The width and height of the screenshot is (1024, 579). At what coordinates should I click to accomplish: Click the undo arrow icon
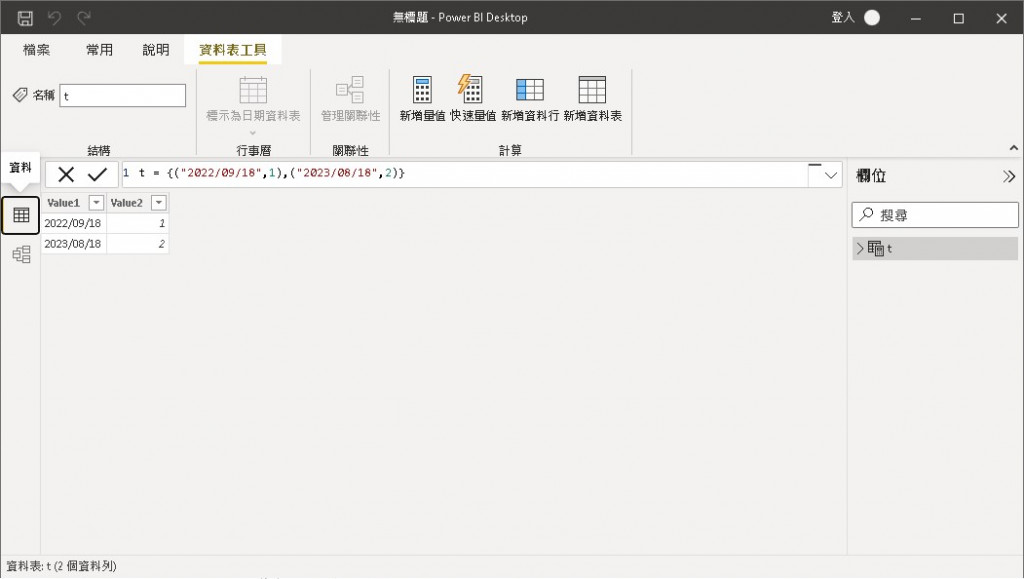(x=55, y=18)
